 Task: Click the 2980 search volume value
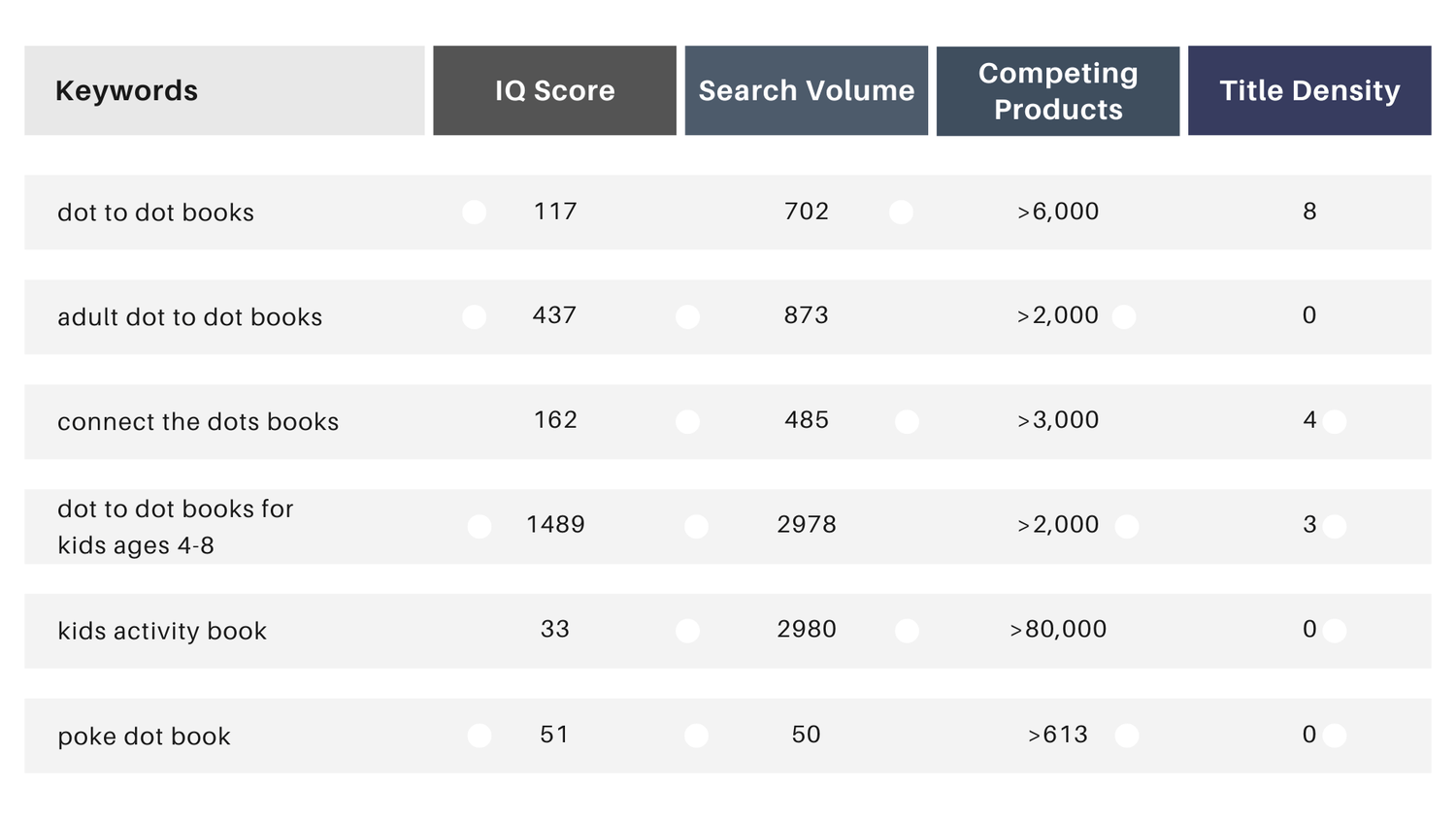coord(806,630)
